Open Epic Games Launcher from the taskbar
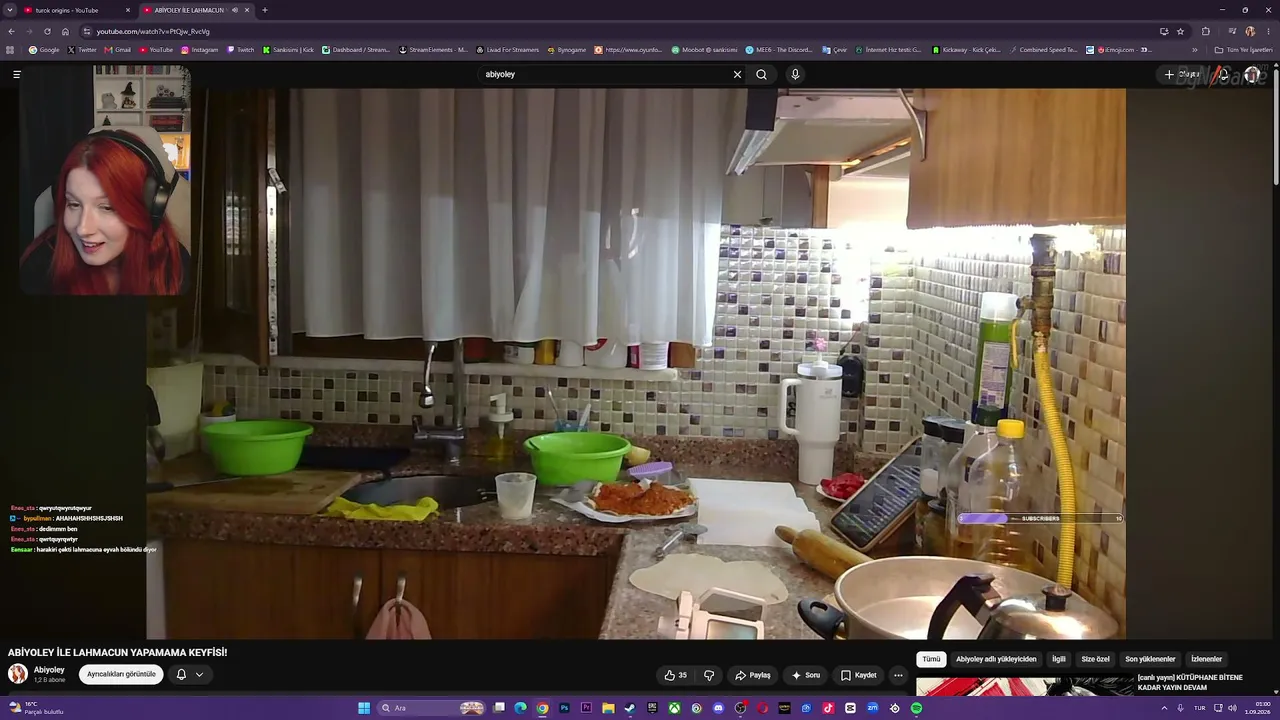1280x720 pixels. point(652,708)
